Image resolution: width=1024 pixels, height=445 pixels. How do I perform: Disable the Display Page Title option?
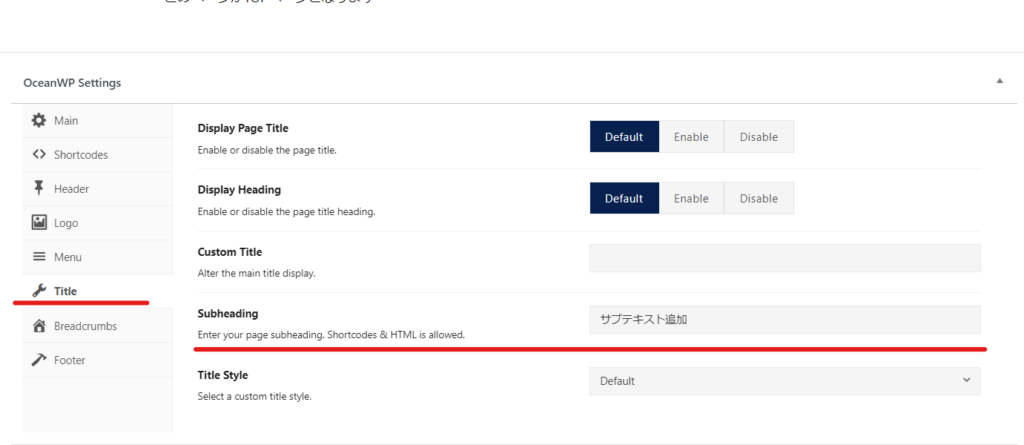(758, 137)
